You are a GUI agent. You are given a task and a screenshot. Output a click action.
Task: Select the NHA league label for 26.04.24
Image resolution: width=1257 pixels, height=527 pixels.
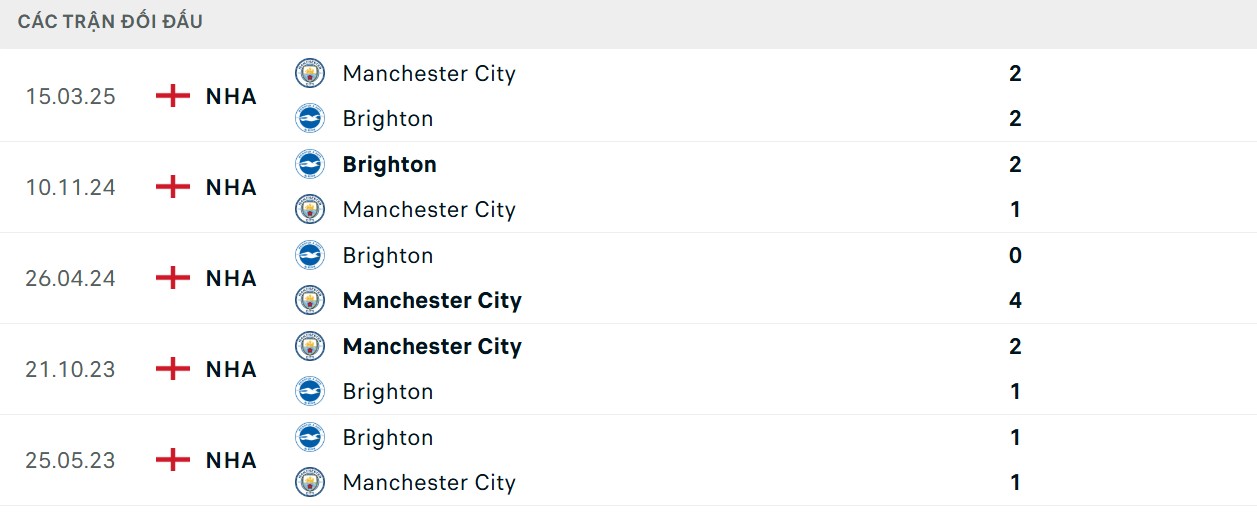pos(231,278)
